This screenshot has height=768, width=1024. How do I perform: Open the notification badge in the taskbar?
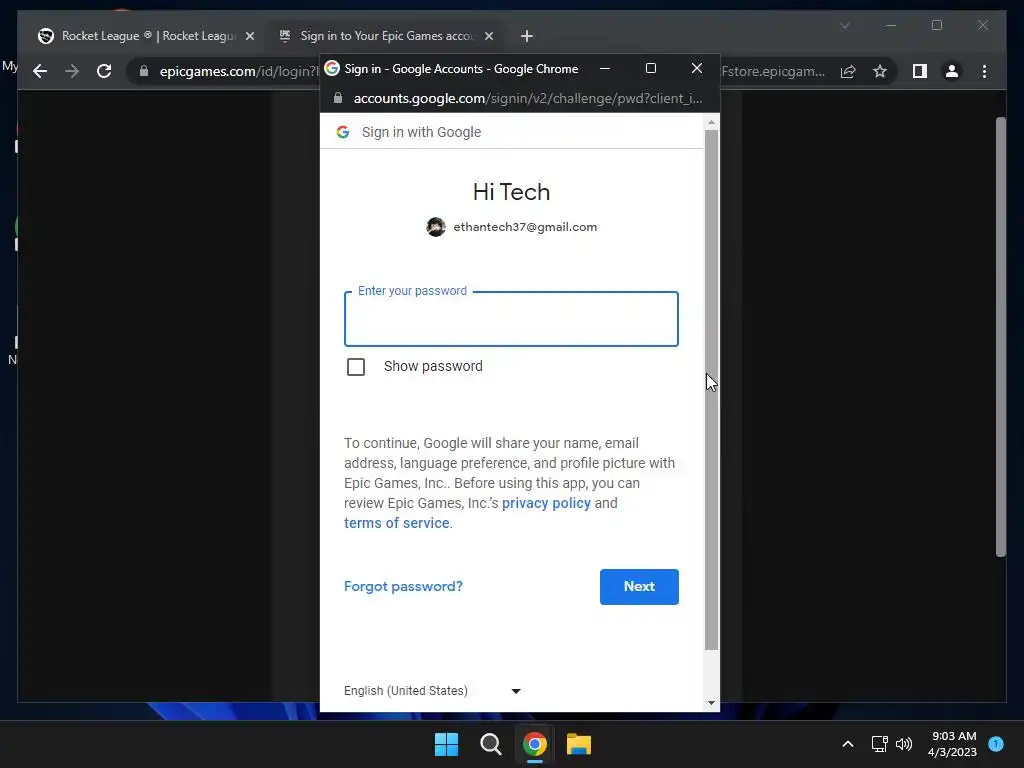click(996, 744)
